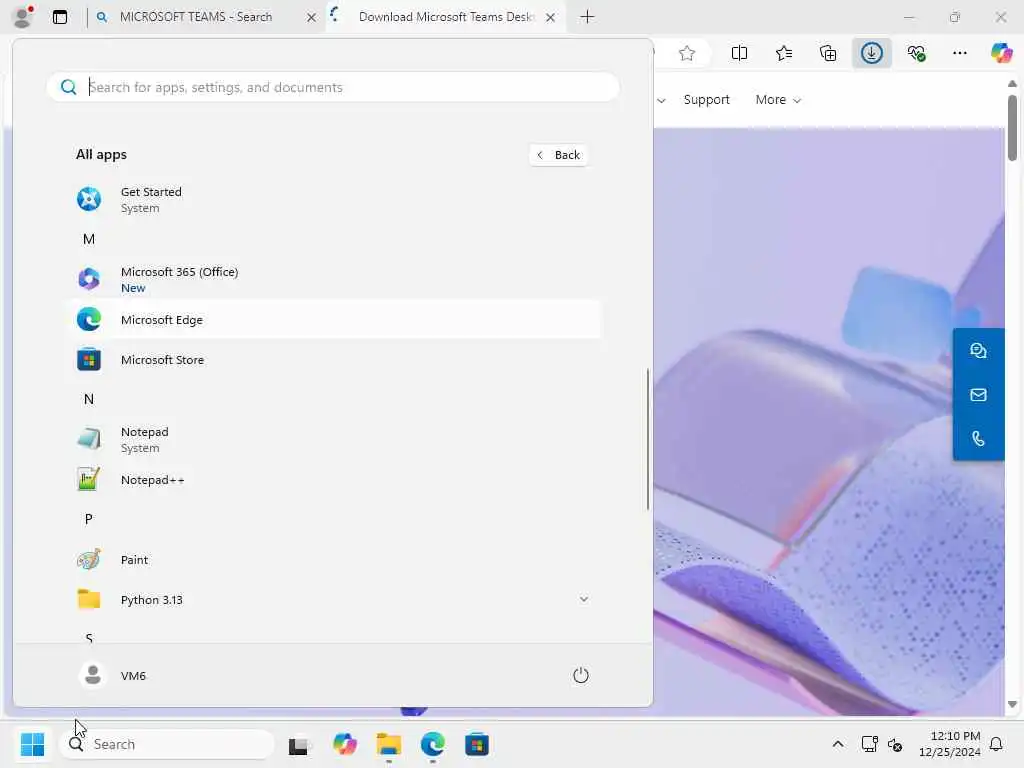The image size is (1024, 768).
Task: Open Notepad++ from the app list
Action: tap(333, 480)
